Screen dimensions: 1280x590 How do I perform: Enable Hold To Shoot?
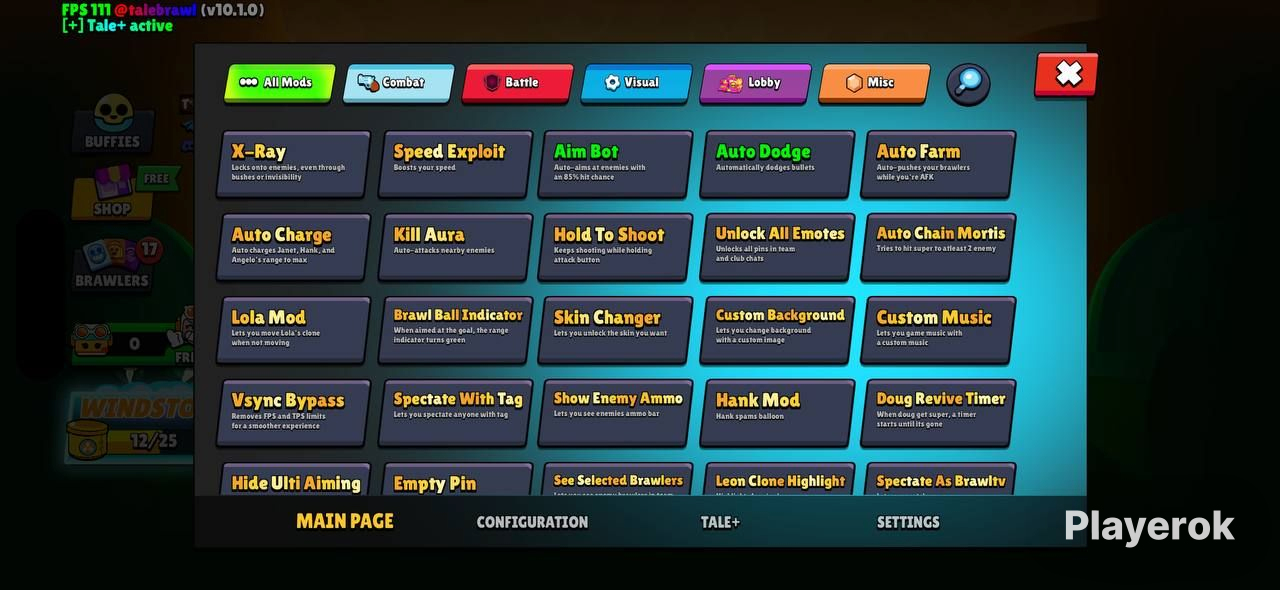point(615,247)
